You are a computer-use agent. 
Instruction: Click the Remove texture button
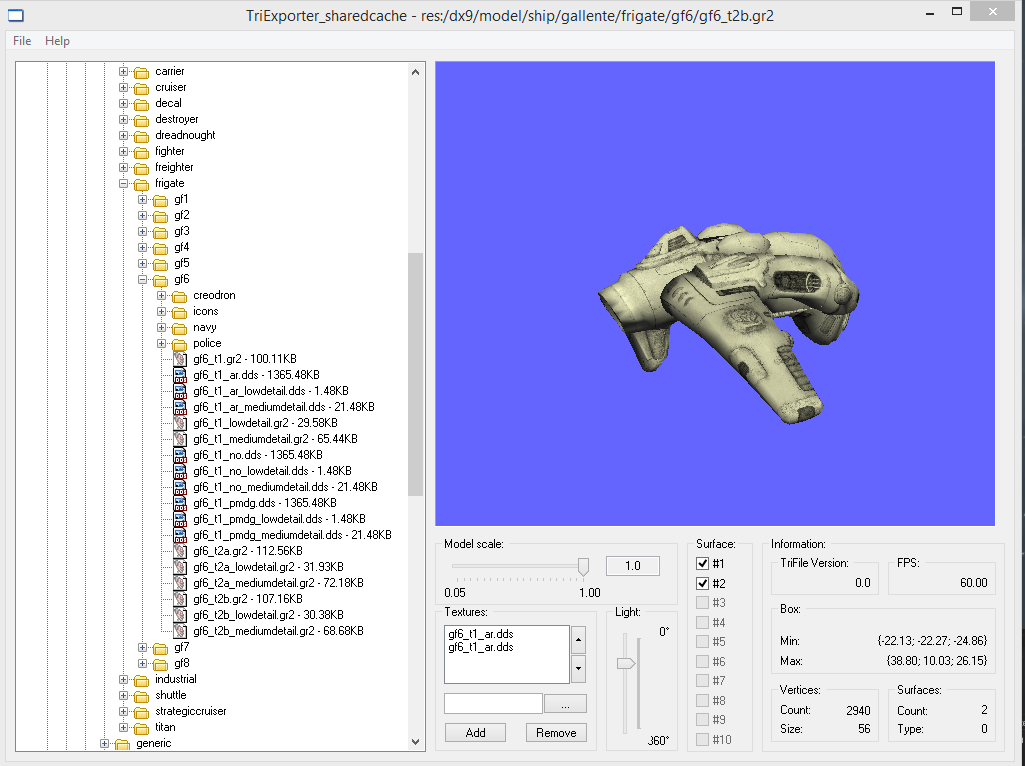click(556, 733)
